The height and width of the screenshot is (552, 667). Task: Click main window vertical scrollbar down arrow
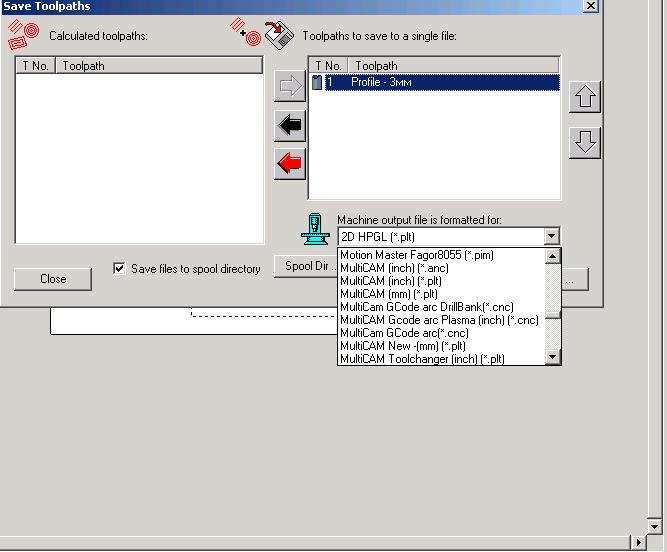tap(655, 526)
